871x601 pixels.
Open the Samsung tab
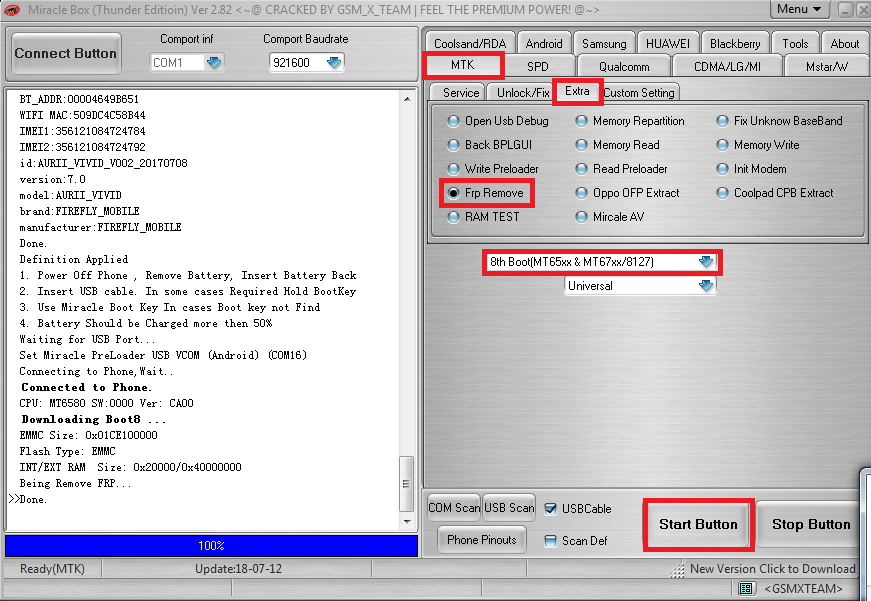[604, 43]
